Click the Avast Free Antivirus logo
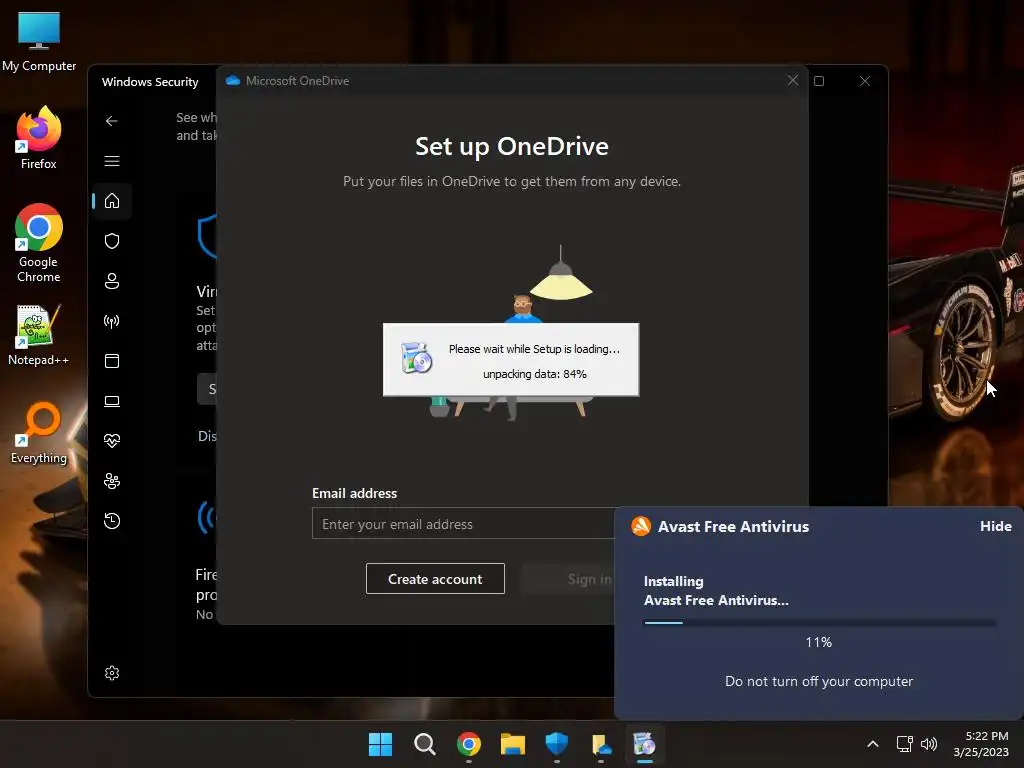The image size is (1024, 768). pos(641,526)
